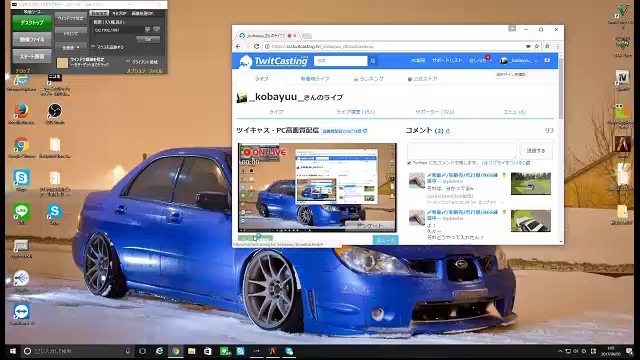Click the tan window-target swatch

coord(62,62)
